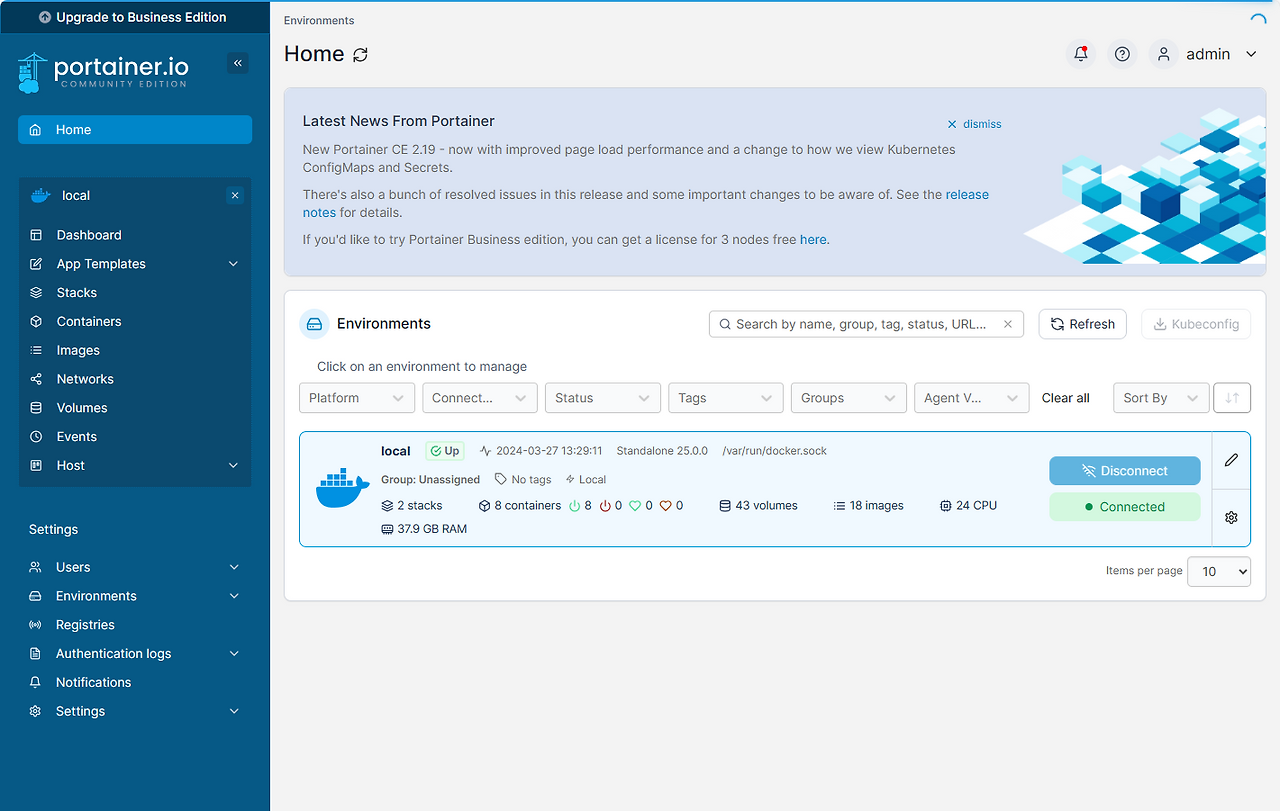This screenshot has width=1280, height=811.
Task: Click the admin user avatar icon
Action: (x=1163, y=54)
